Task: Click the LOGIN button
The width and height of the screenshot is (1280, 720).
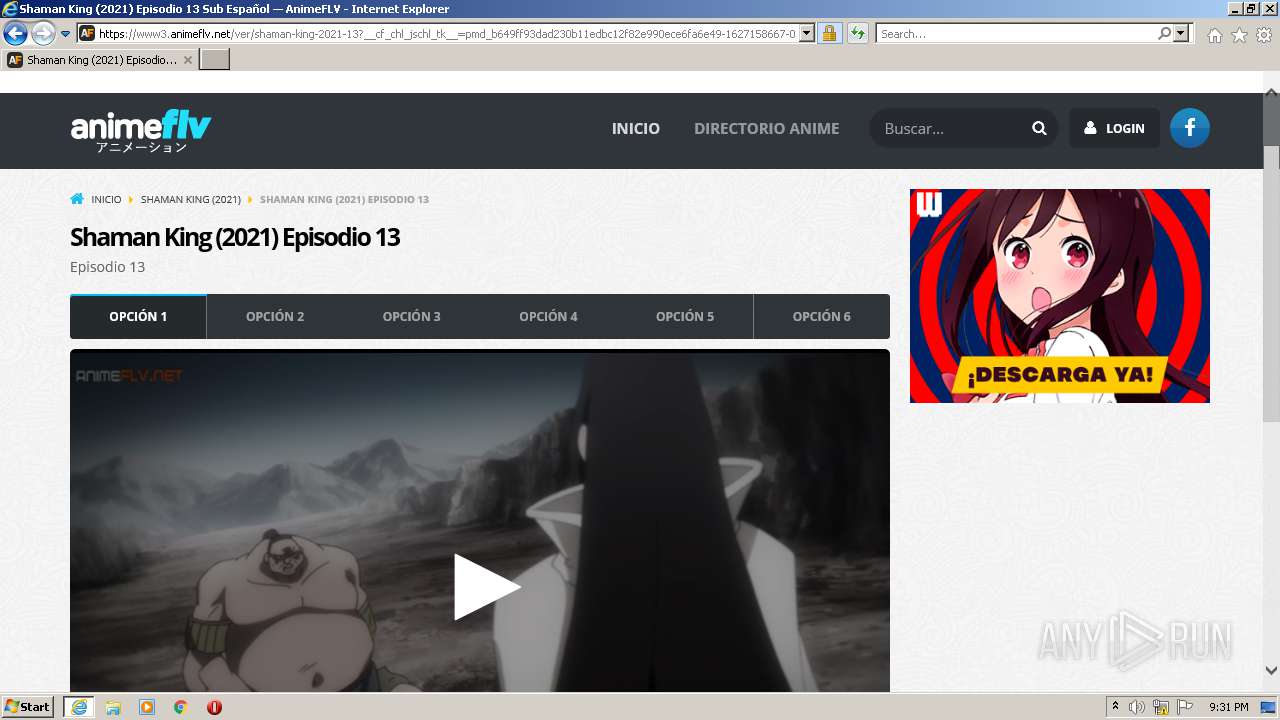Action: pyautogui.click(x=1114, y=128)
